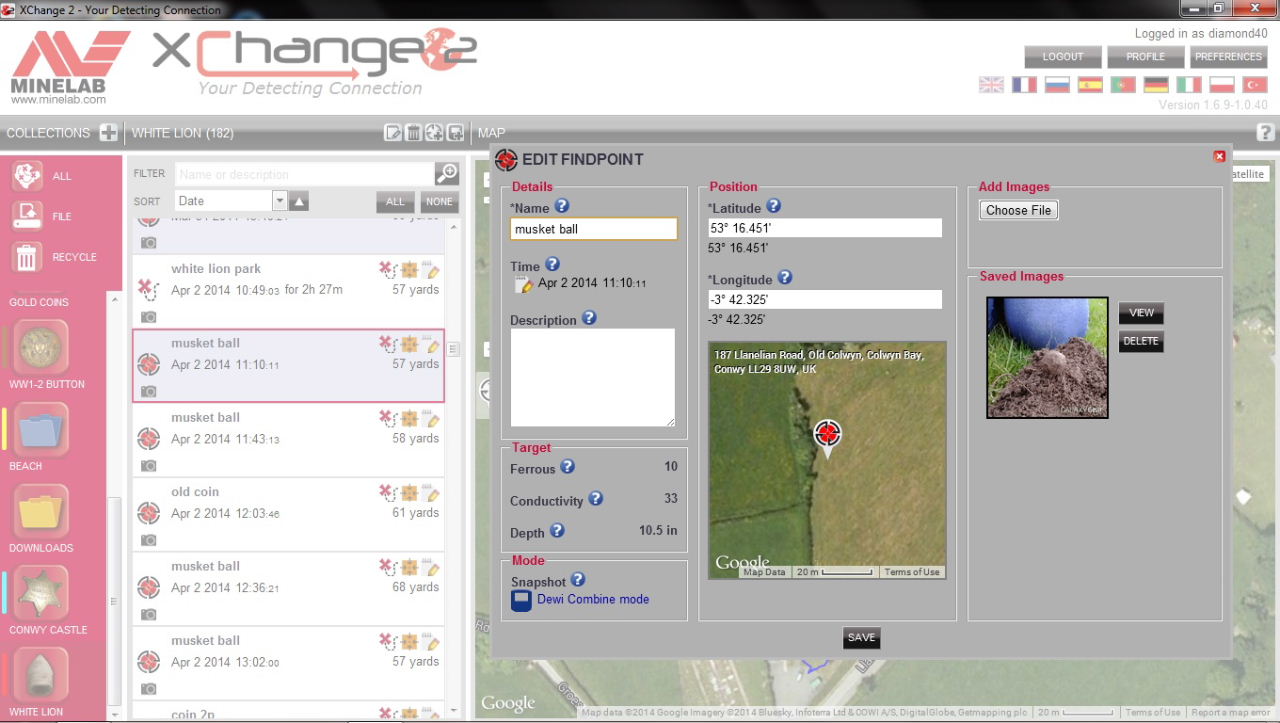The height and width of the screenshot is (723, 1280).
Task: Show help for Conductivity value
Action: pyautogui.click(x=595, y=498)
